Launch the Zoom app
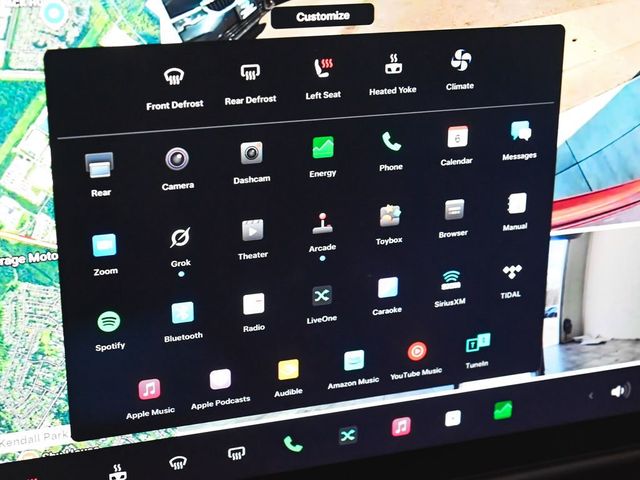The width and height of the screenshot is (640, 480). (x=104, y=245)
